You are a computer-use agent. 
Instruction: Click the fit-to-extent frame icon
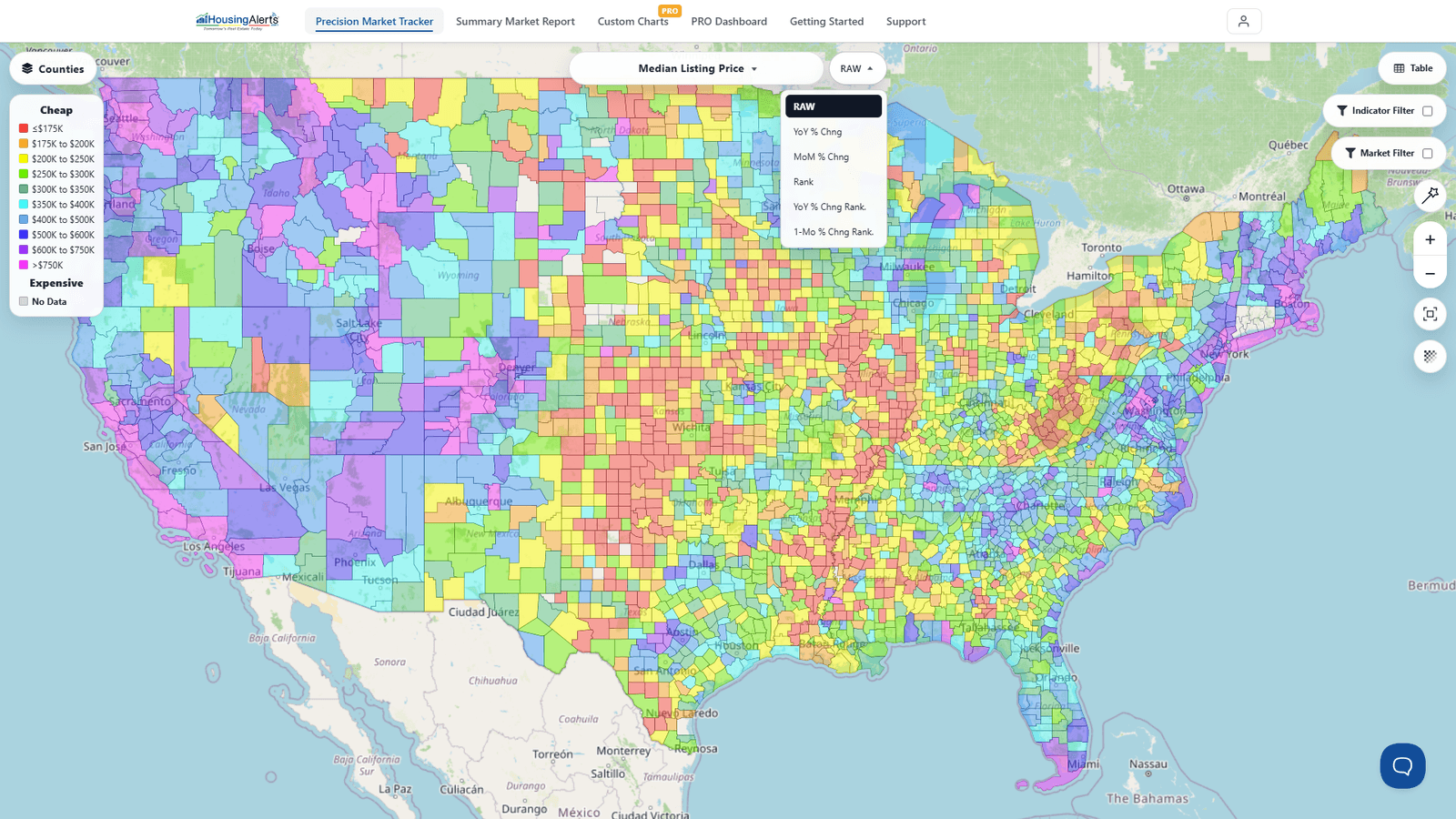(1430, 314)
